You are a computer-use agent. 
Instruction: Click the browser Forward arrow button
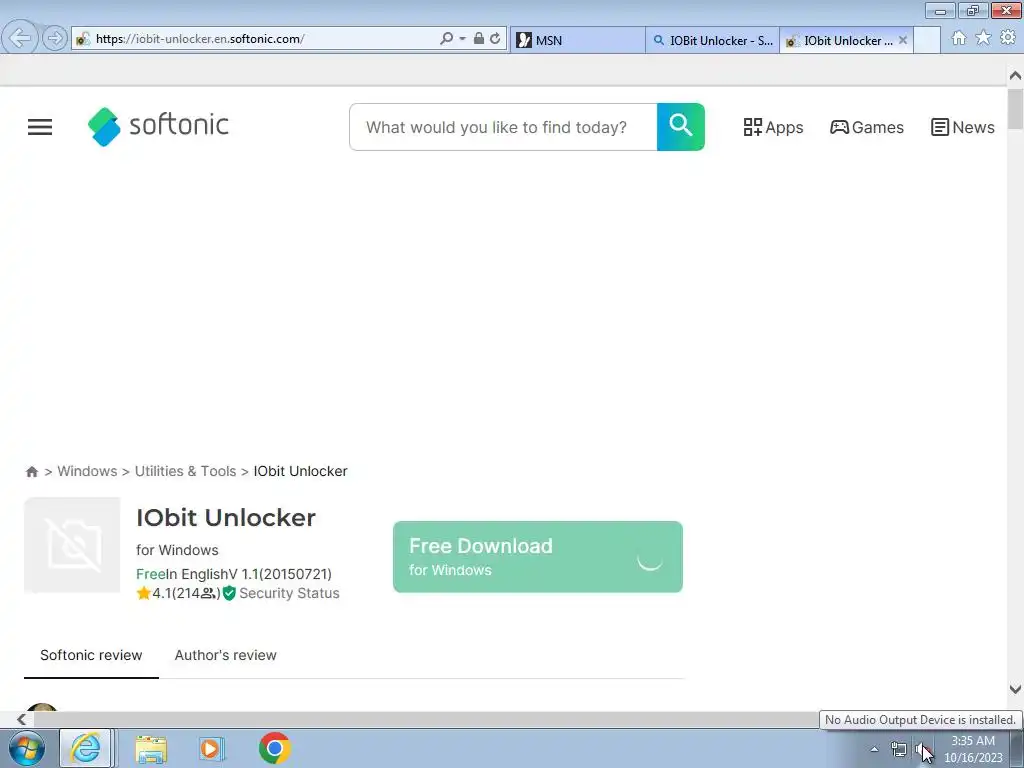[x=55, y=38]
